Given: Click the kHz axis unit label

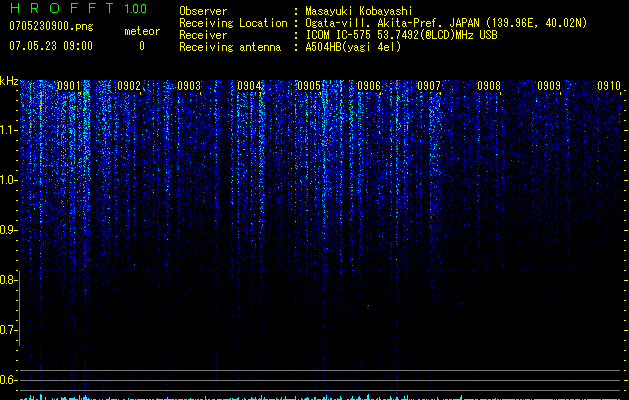Looking at the screenshot, I should pyautogui.click(x=9, y=82).
